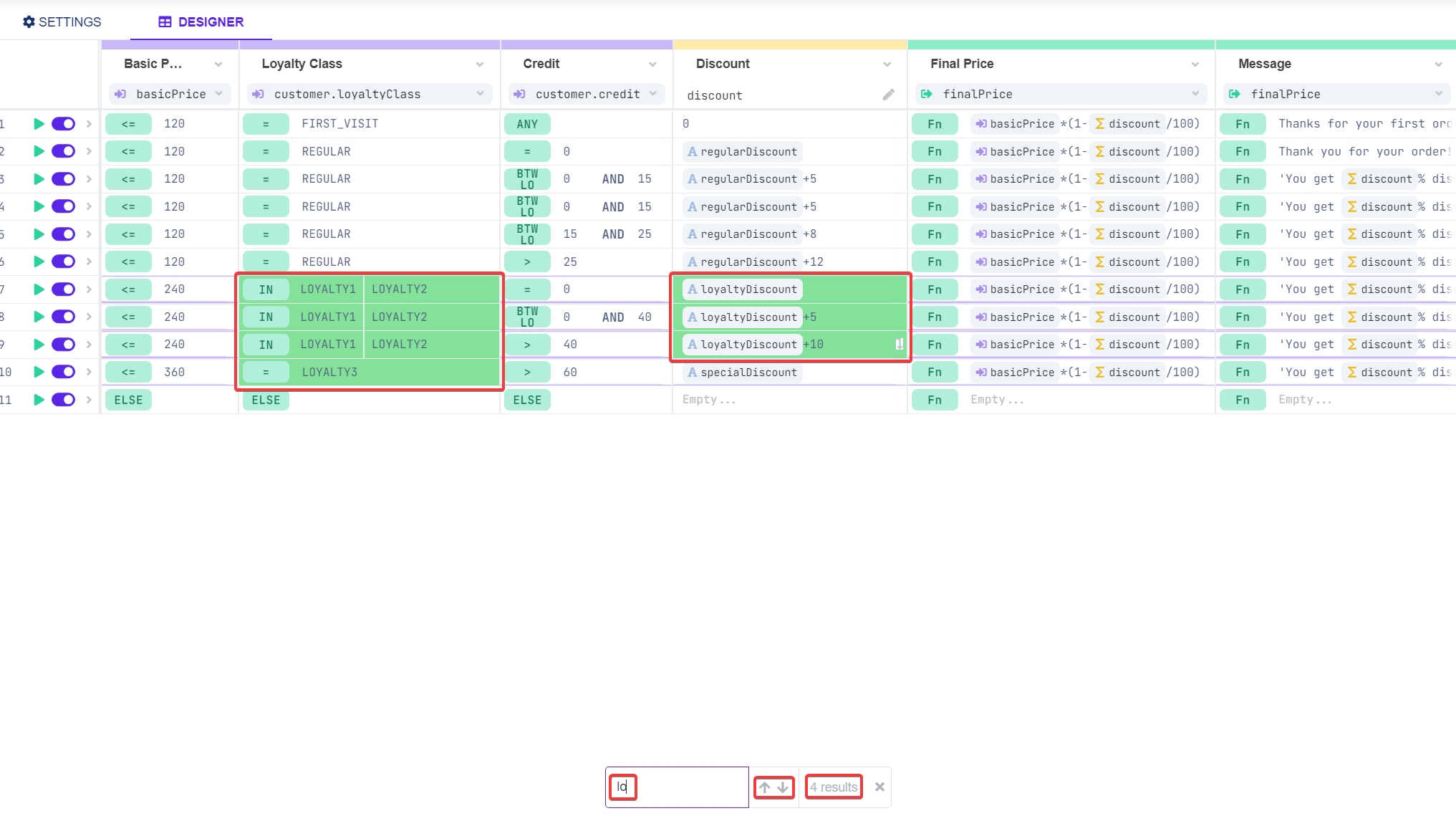
Task: Click the Fn badge in row 11 Message
Action: coord(1242,400)
